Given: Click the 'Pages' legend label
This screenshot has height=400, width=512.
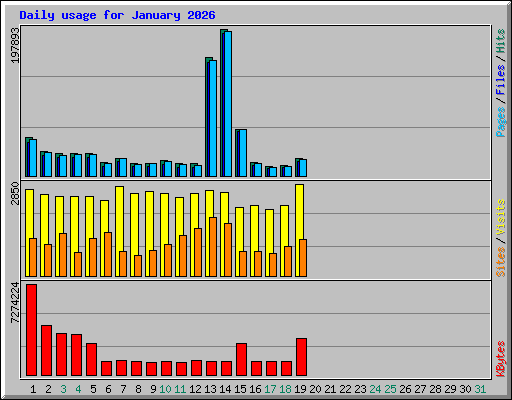Looking at the screenshot, I should [501, 122].
